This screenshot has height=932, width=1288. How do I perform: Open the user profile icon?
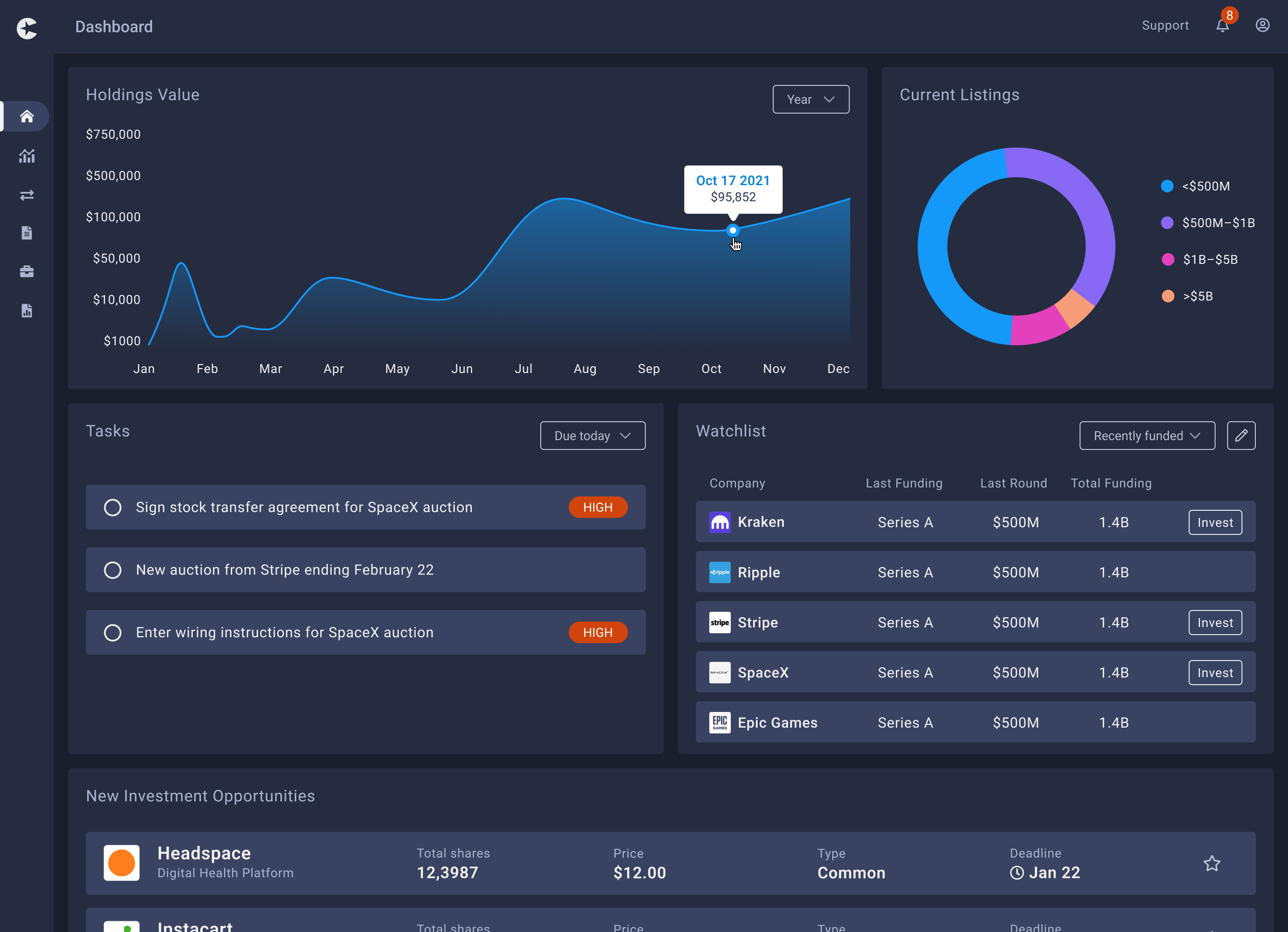1263,25
